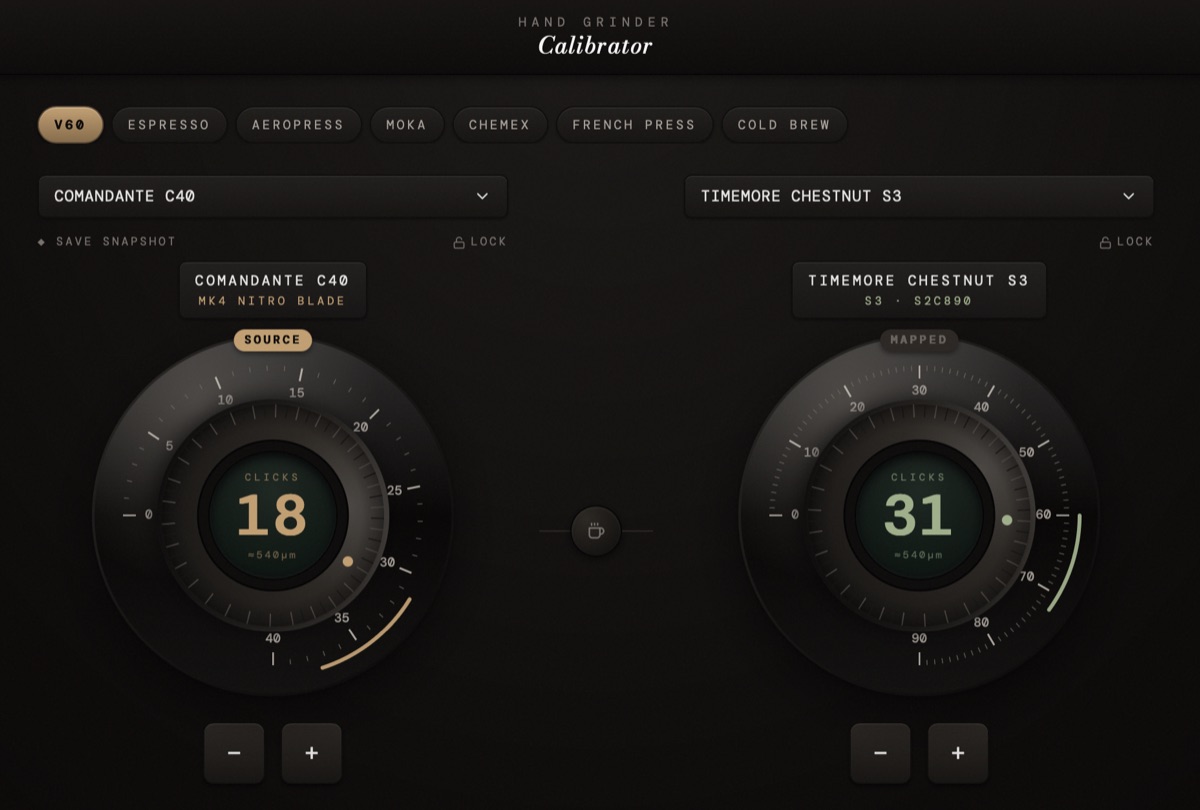Click the 50 mark on Timemore dial

click(x=1026, y=452)
